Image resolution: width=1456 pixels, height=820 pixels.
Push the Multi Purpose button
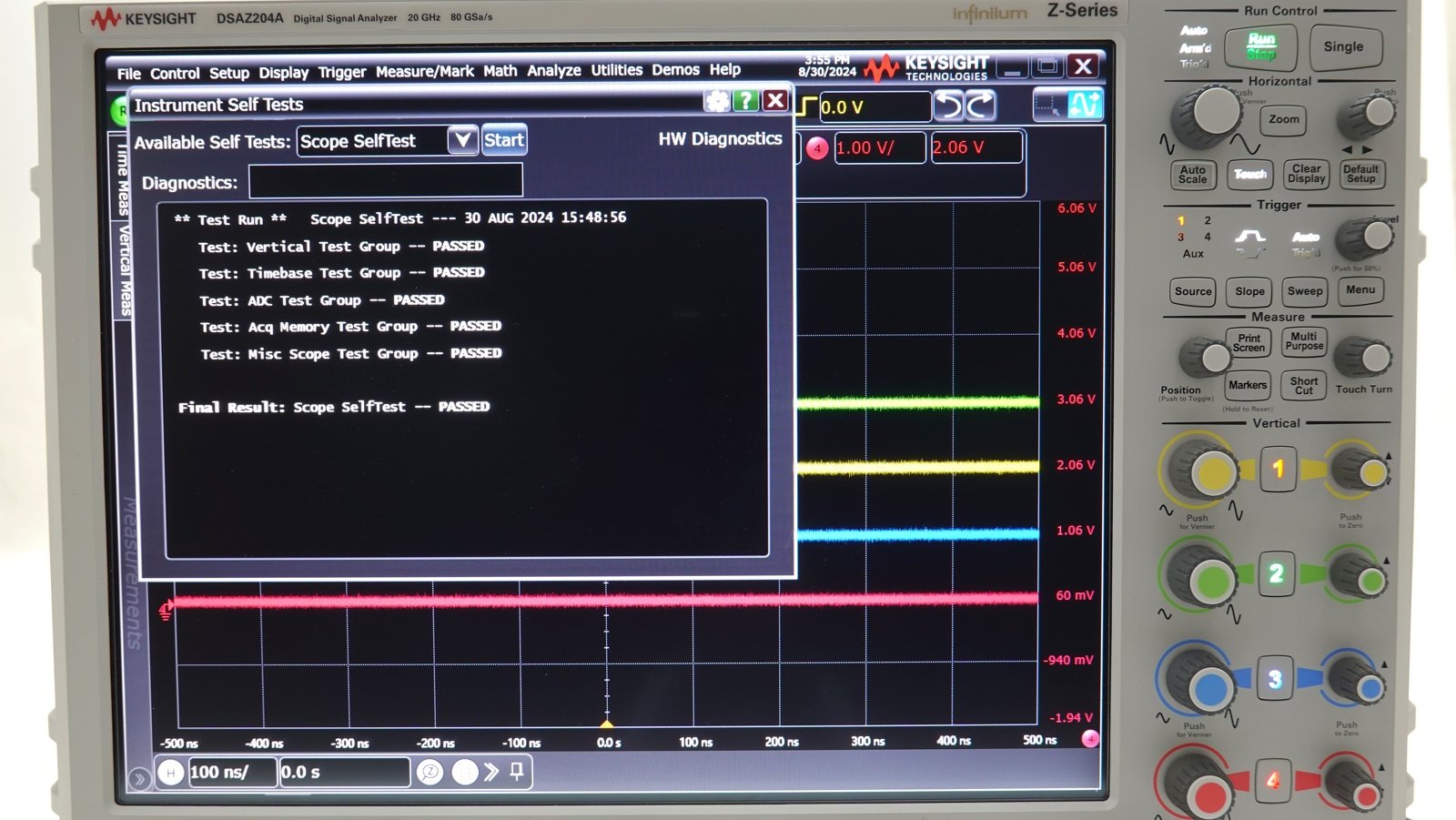click(x=1304, y=341)
